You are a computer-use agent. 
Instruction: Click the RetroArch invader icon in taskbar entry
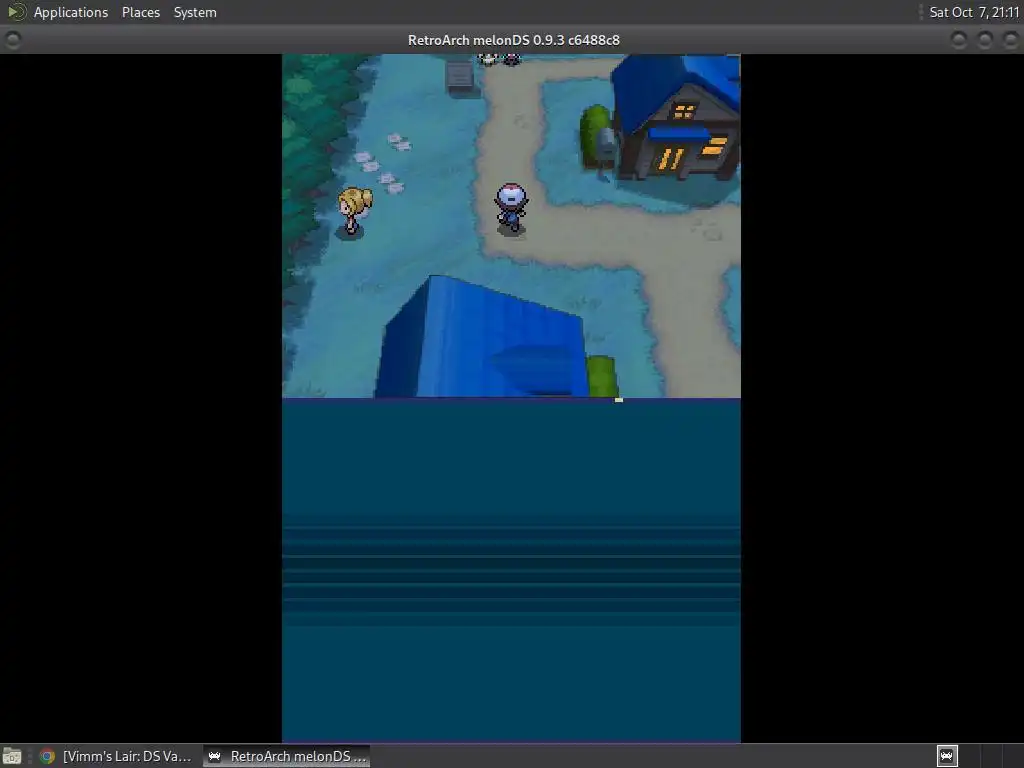coord(214,756)
